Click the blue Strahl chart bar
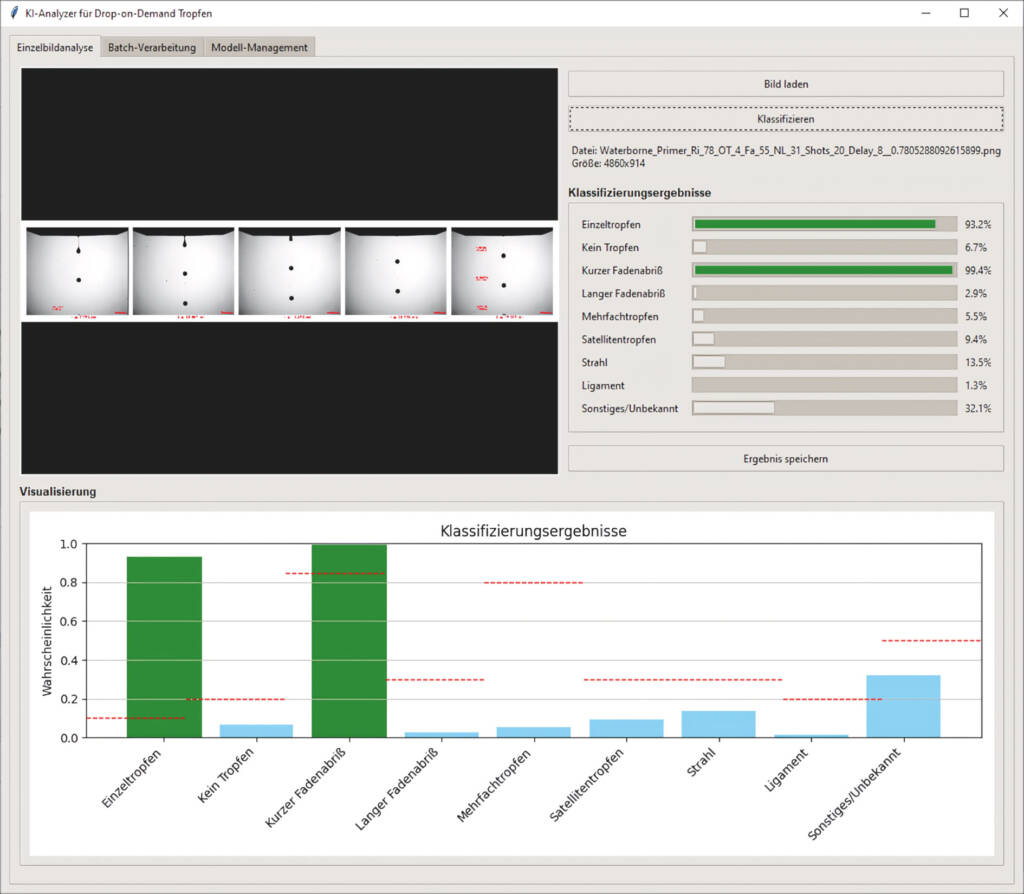This screenshot has width=1024, height=894. pyautogui.click(x=718, y=724)
